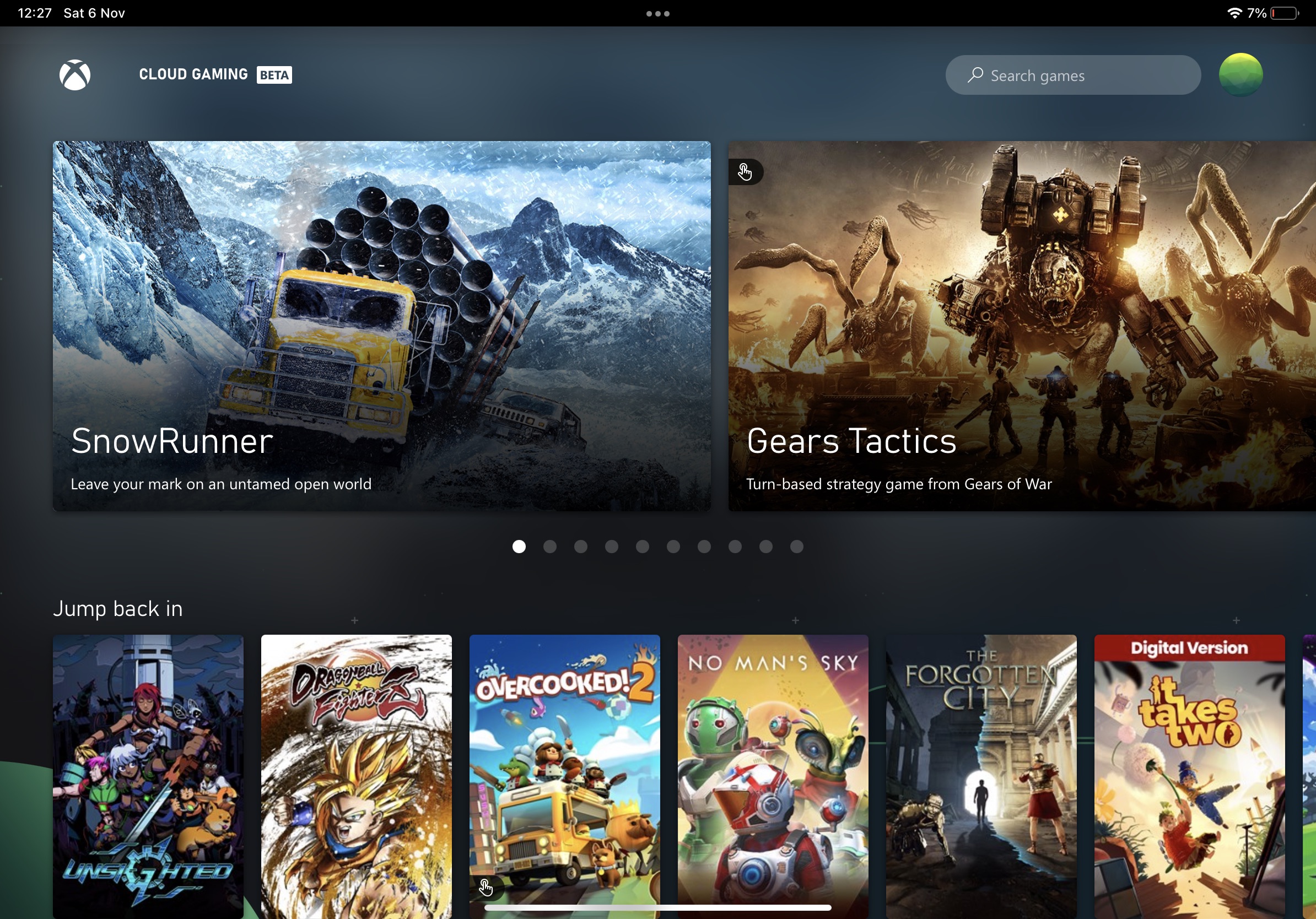The image size is (1316, 919).
Task: Click the battery indicator icon
Action: click(x=1294, y=12)
